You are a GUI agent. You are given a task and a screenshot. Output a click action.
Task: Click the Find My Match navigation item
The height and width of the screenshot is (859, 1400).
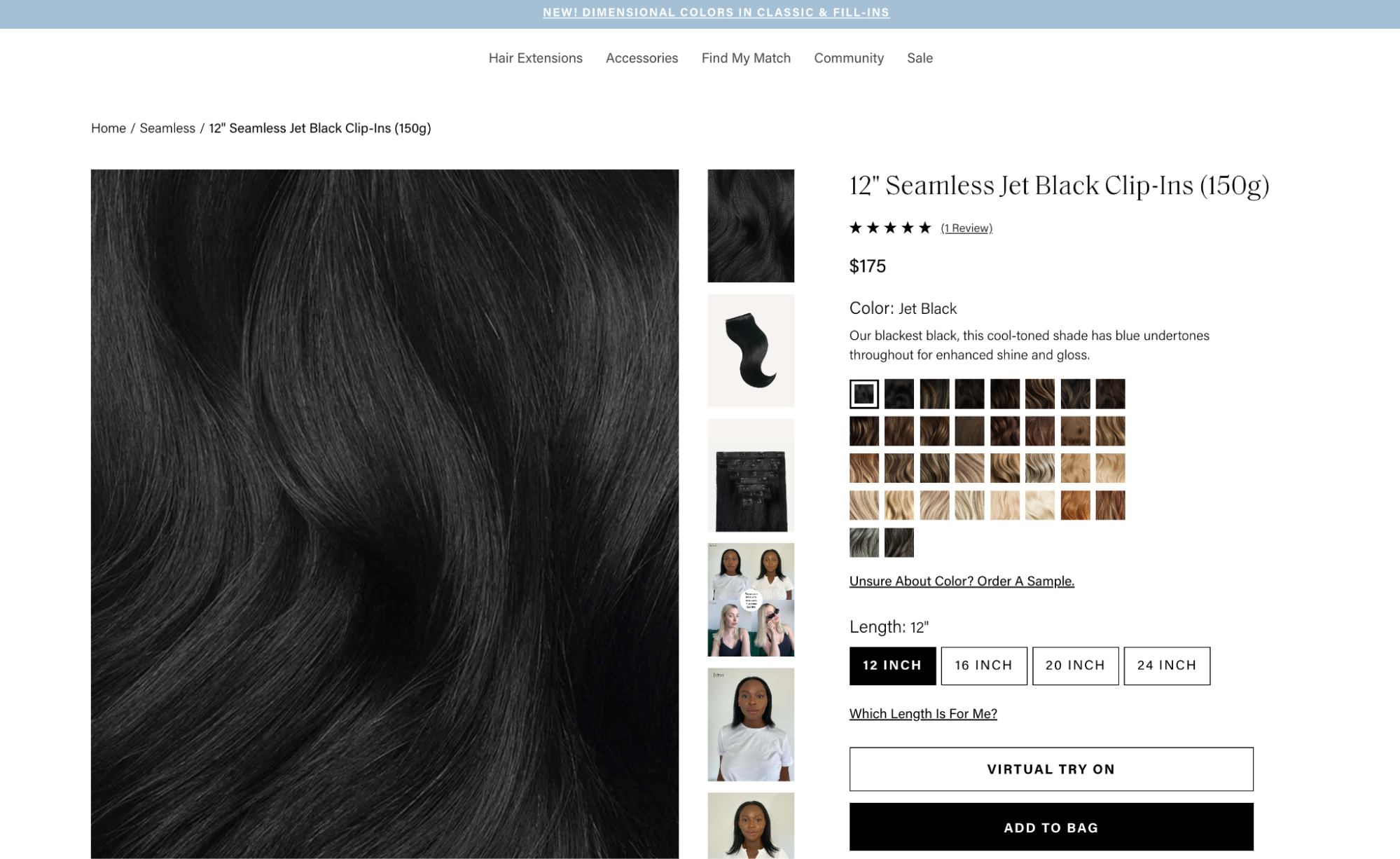tap(746, 56)
